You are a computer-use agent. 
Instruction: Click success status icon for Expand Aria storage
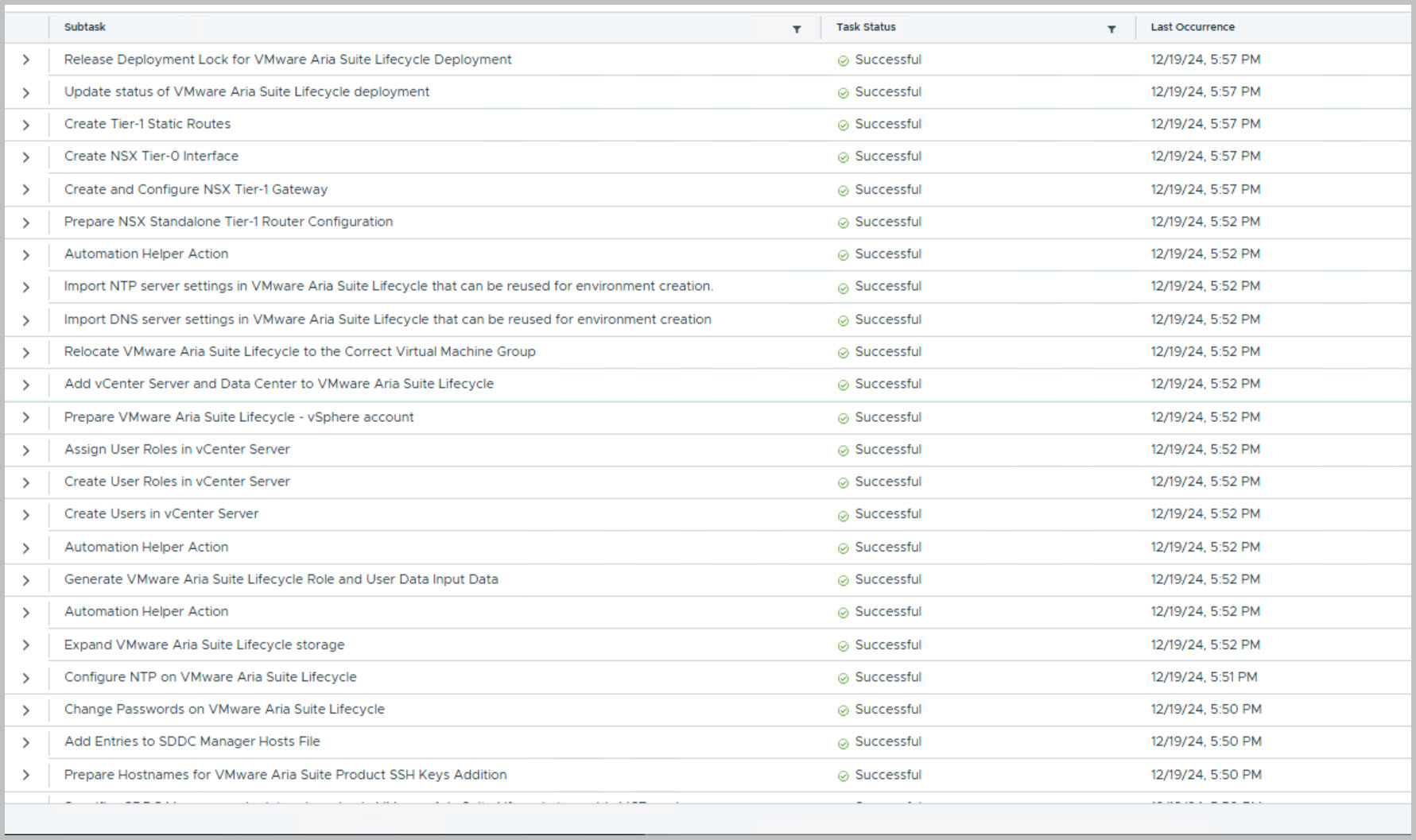(843, 646)
